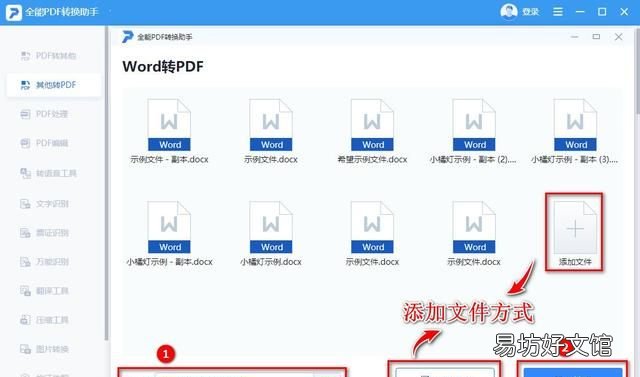
Task: Select the file 小橘灯示例 - 副本 (2)
Action: [473, 131]
